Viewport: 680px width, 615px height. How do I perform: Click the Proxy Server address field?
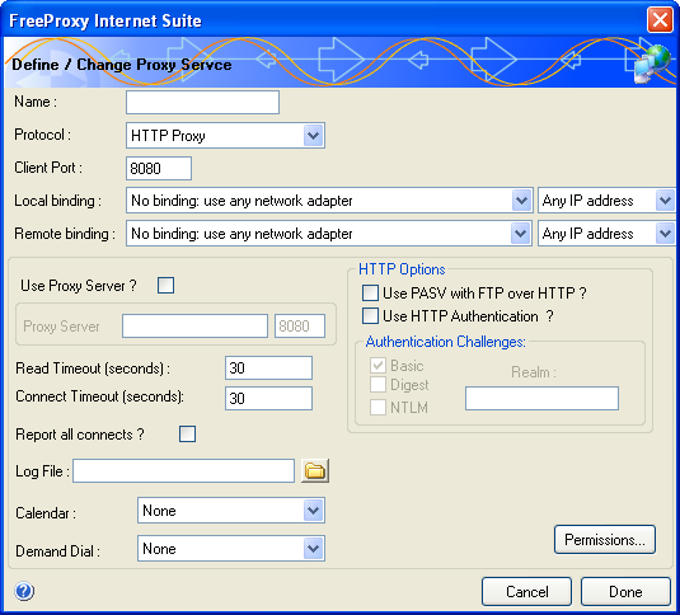click(195, 326)
